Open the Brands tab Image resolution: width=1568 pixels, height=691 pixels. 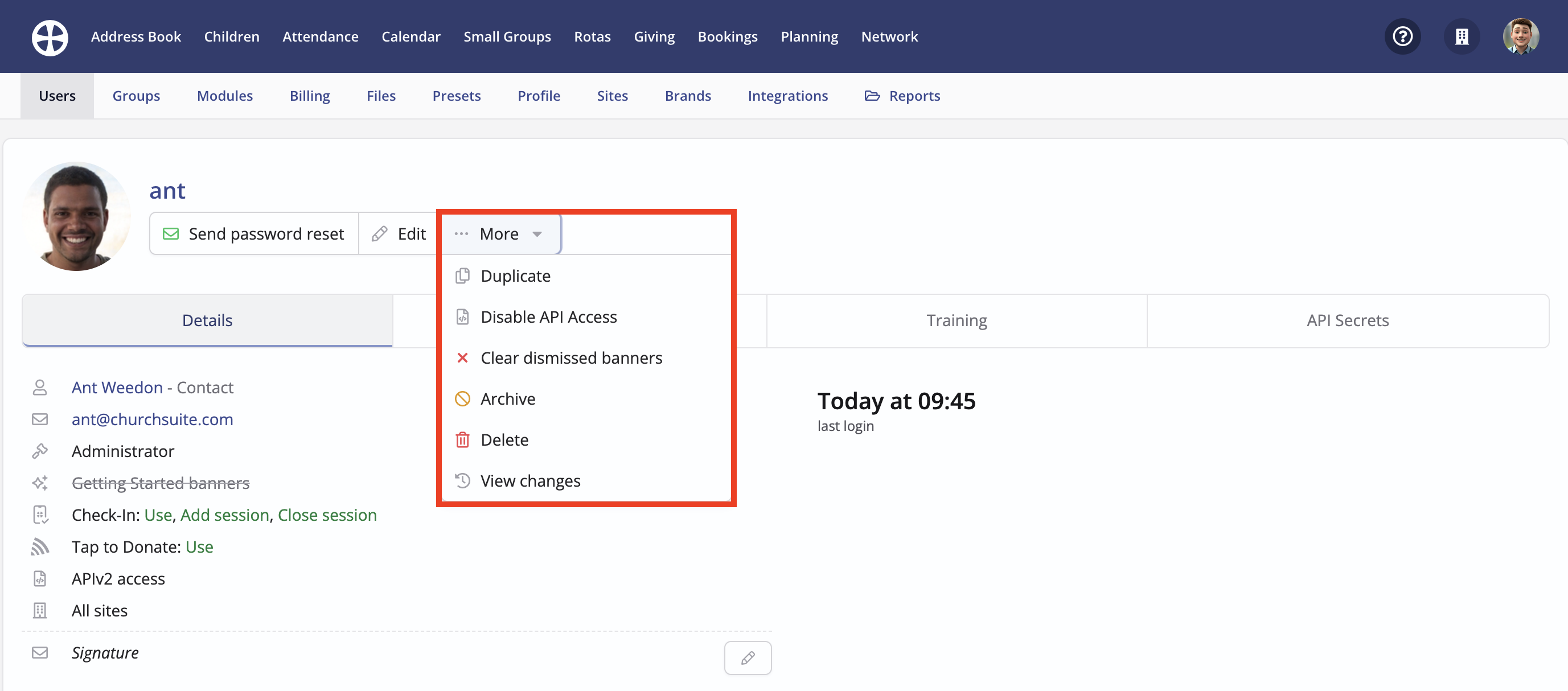click(688, 96)
